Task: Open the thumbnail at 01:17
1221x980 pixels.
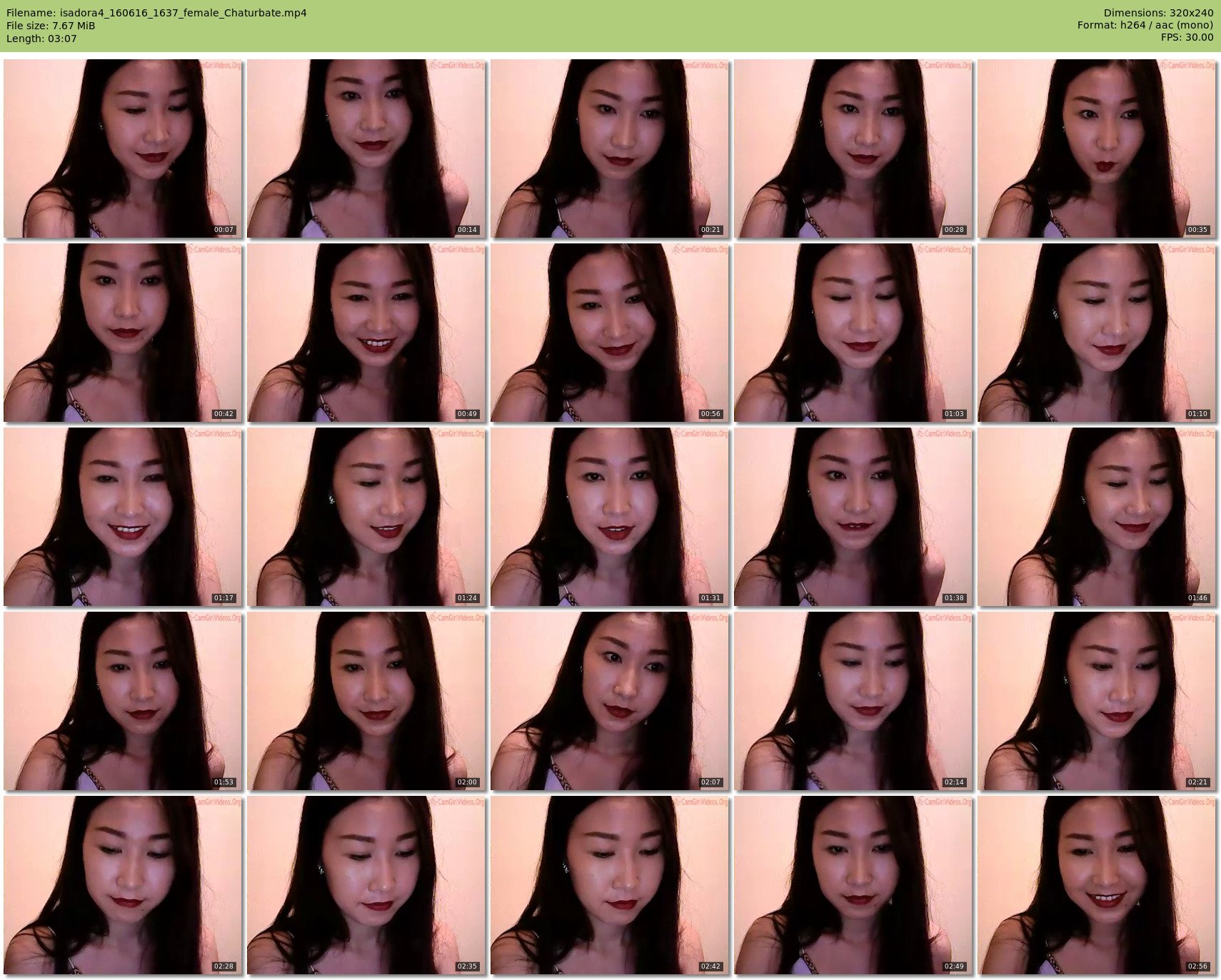Action: (x=122, y=517)
